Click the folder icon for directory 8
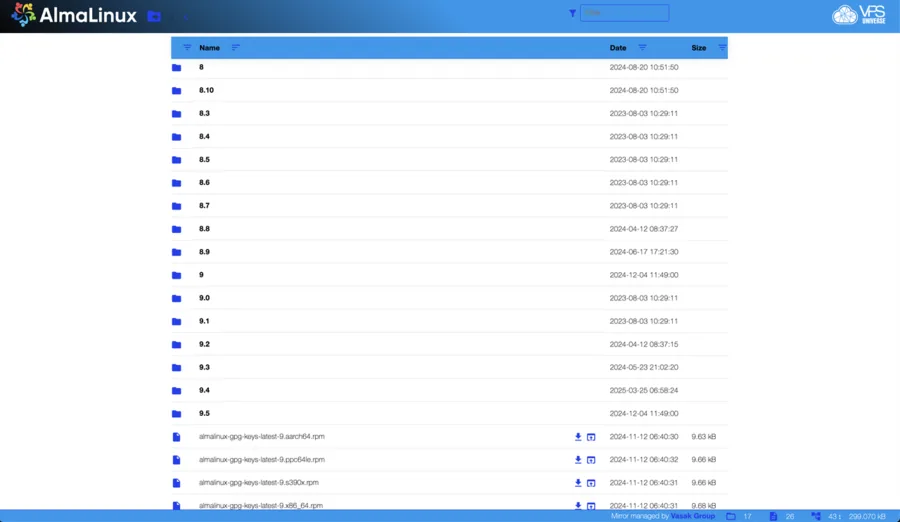 (177, 68)
